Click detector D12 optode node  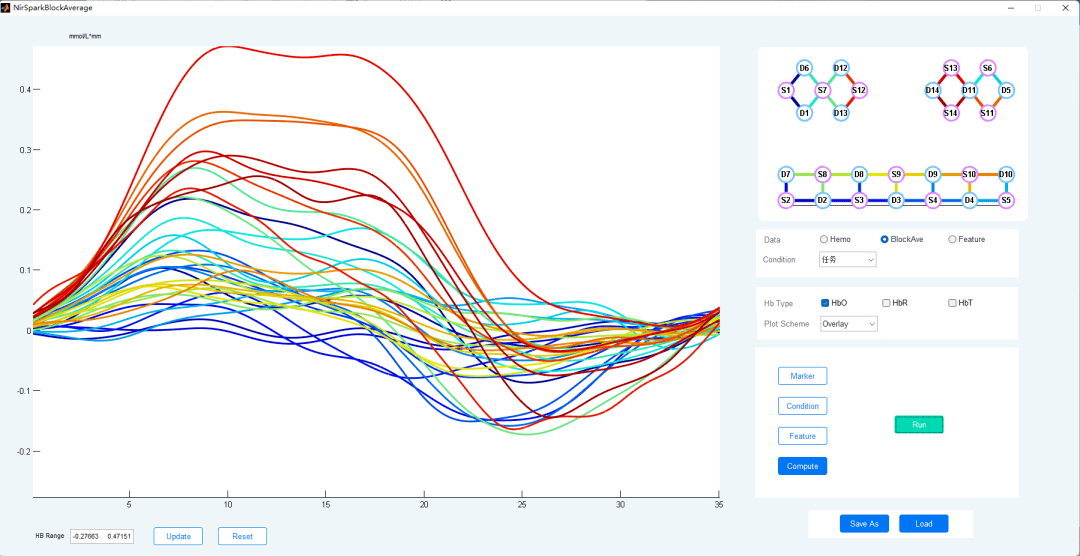click(841, 68)
